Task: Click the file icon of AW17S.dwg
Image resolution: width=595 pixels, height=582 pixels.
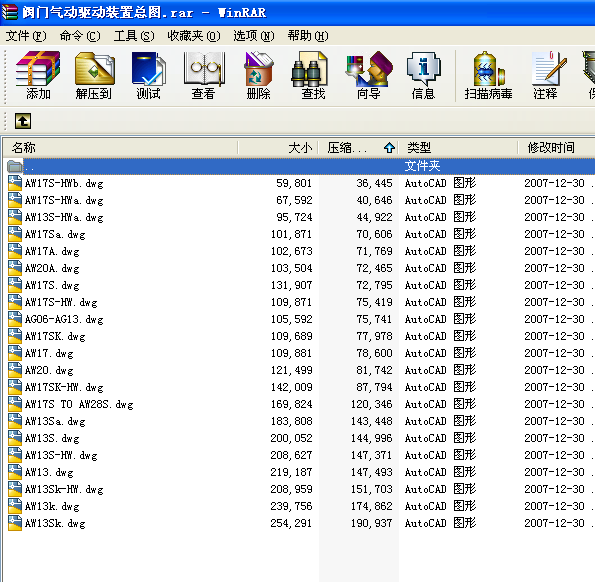Action: 15,285
